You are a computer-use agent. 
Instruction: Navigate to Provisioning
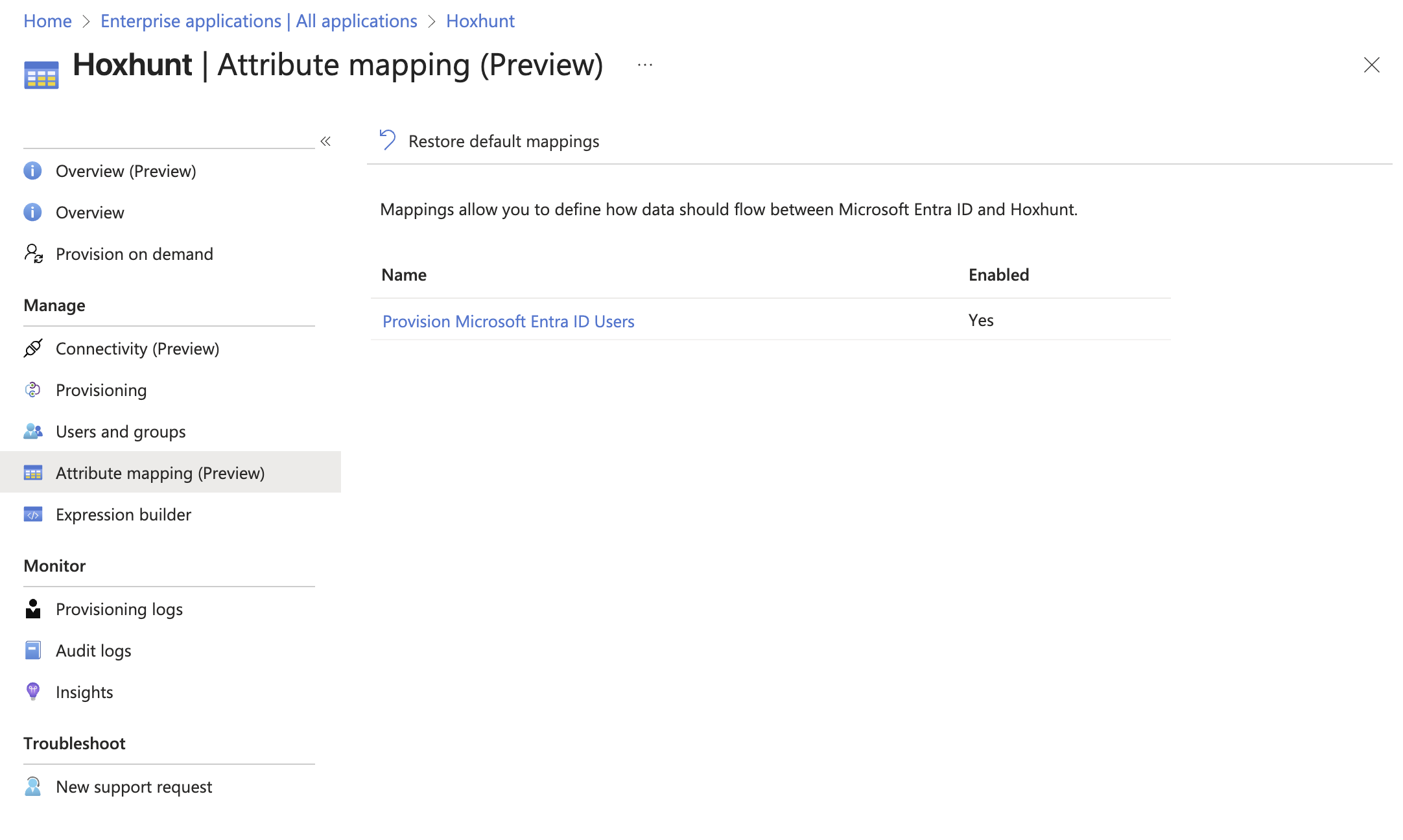[x=101, y=390]
